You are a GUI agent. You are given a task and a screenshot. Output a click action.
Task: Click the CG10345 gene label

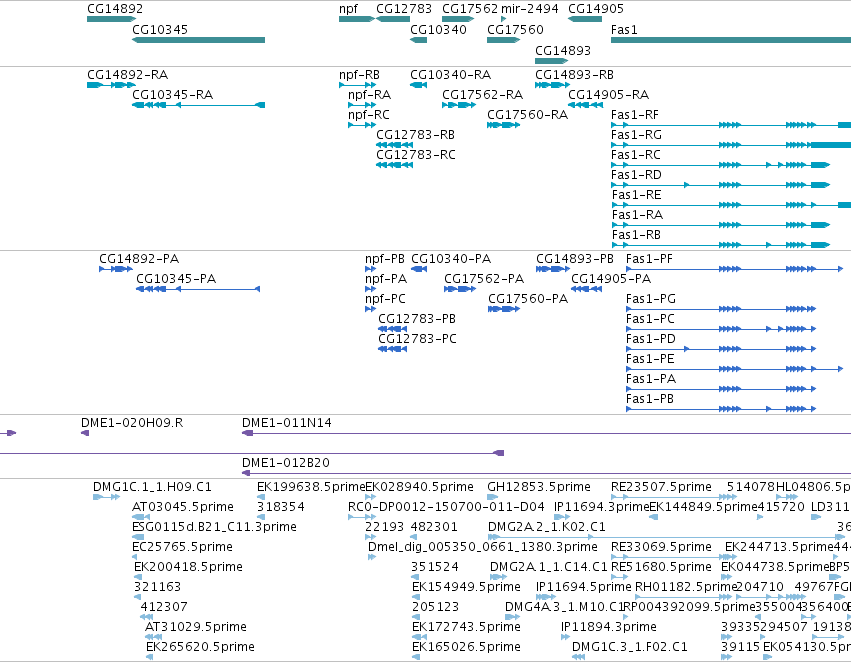pyautogui.click(x=160, y=29)
